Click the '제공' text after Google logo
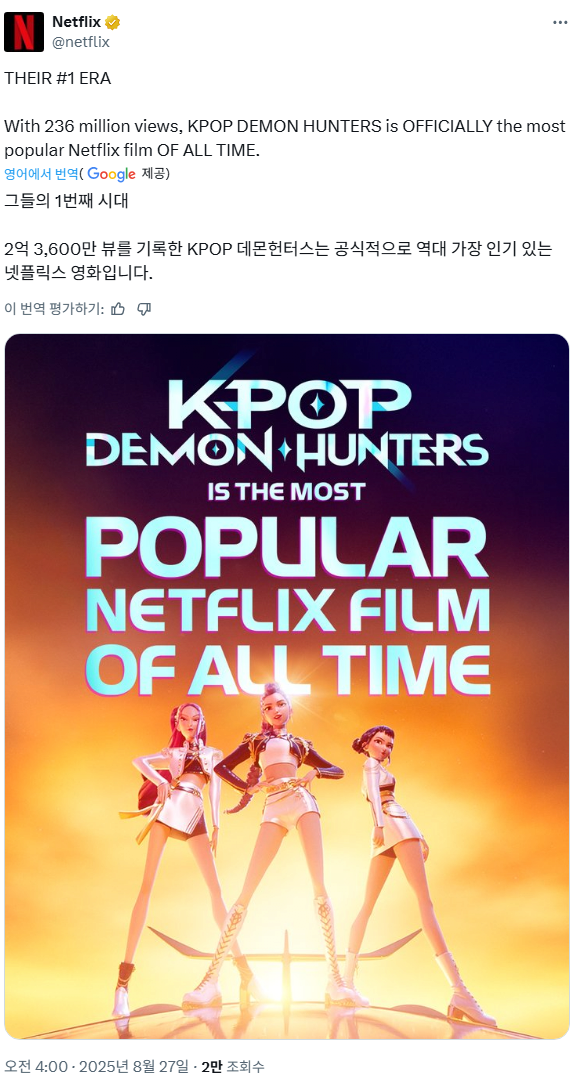Viewport: 575px width, 1079px height. 154,174
